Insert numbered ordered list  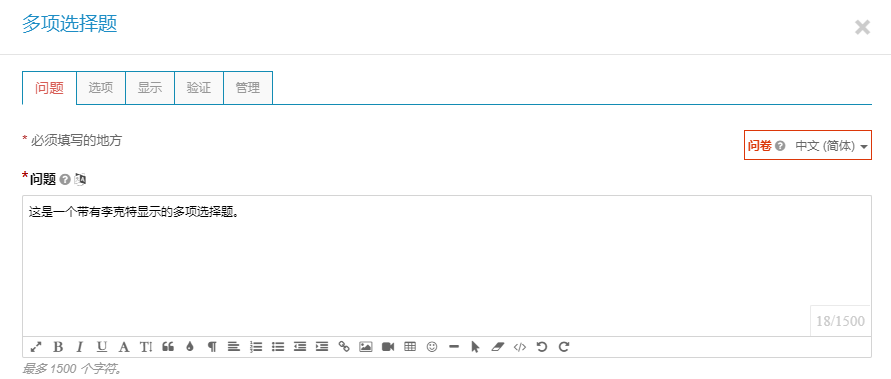[256, 347]
